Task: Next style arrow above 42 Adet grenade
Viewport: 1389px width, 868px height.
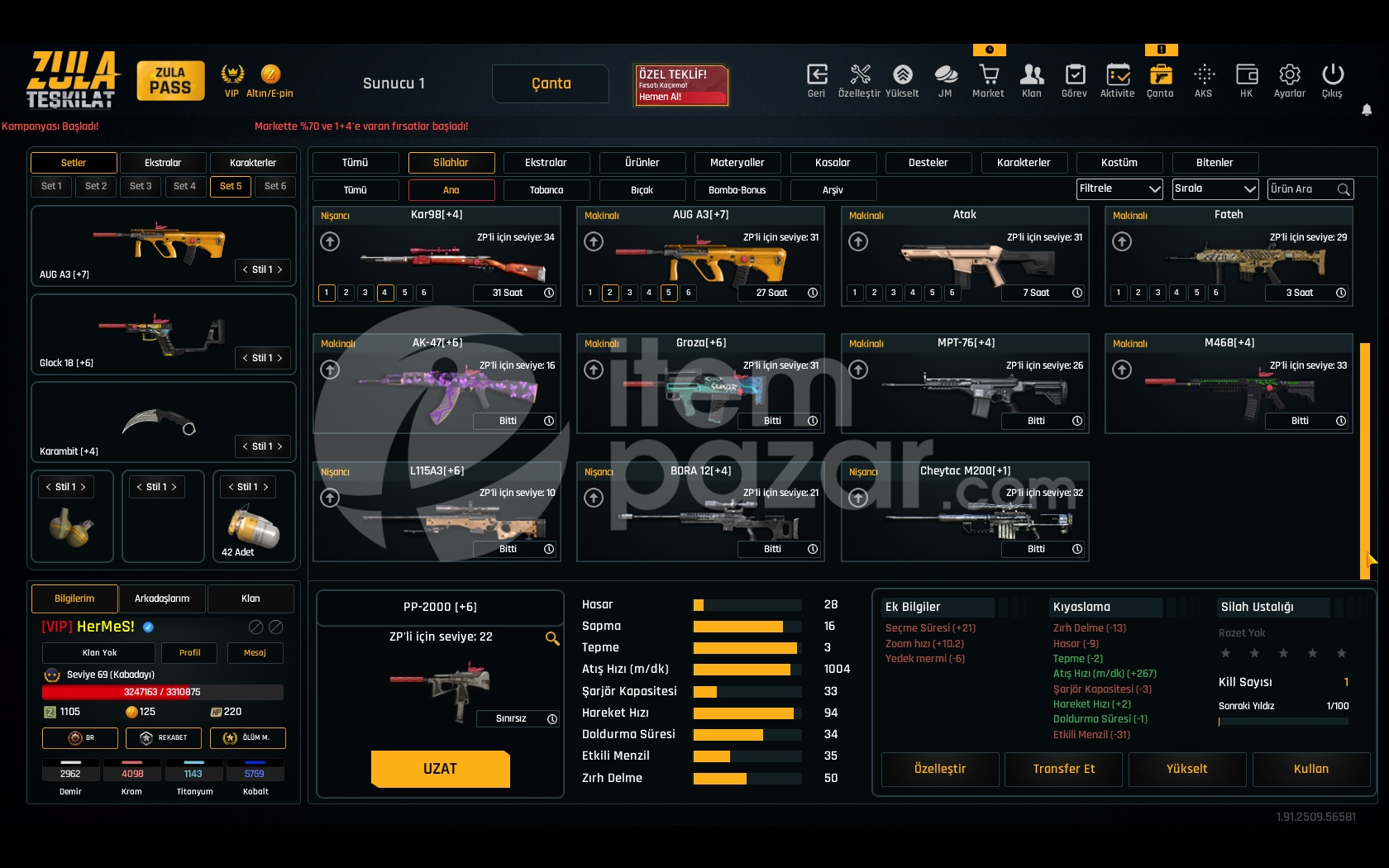Action: coord(265,487)
